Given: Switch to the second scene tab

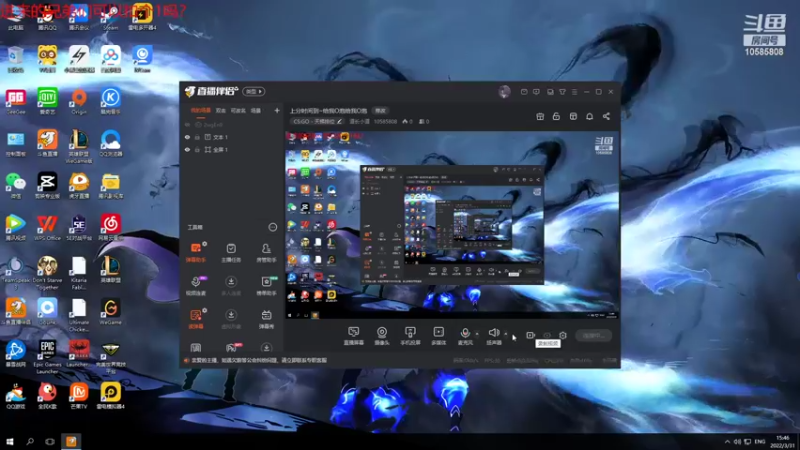Looking at the screenshot, I should [220, 110].
